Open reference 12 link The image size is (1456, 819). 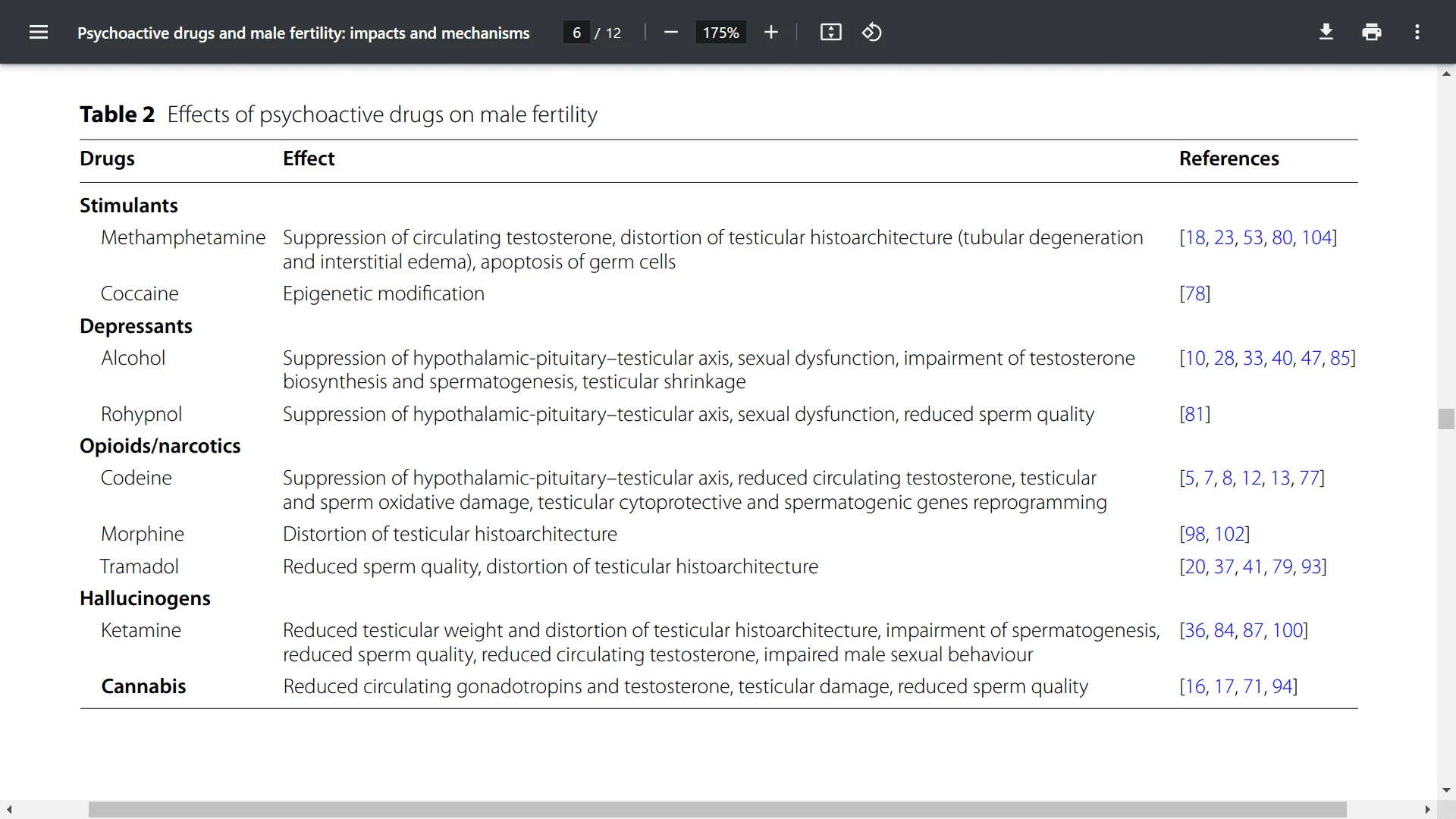point(1251,478)
